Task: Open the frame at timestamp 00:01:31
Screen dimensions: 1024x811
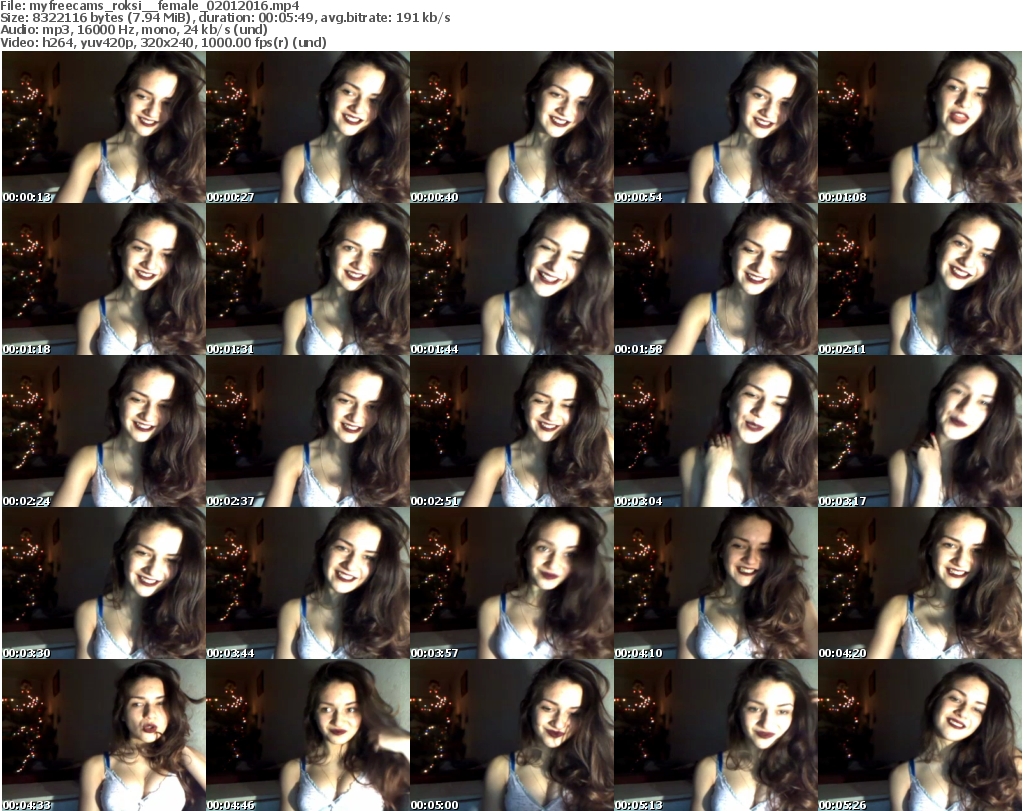Action: tap(308, 279)
